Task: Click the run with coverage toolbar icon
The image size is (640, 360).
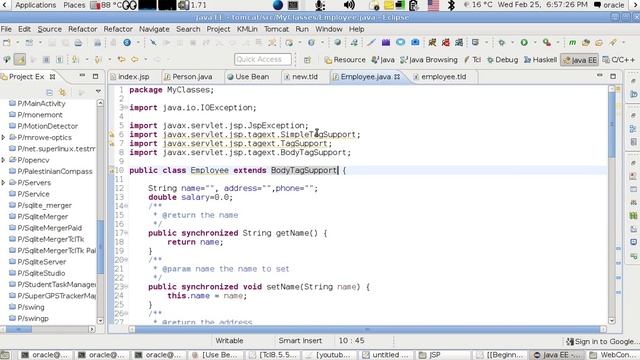Action: [x=547, y=42]
